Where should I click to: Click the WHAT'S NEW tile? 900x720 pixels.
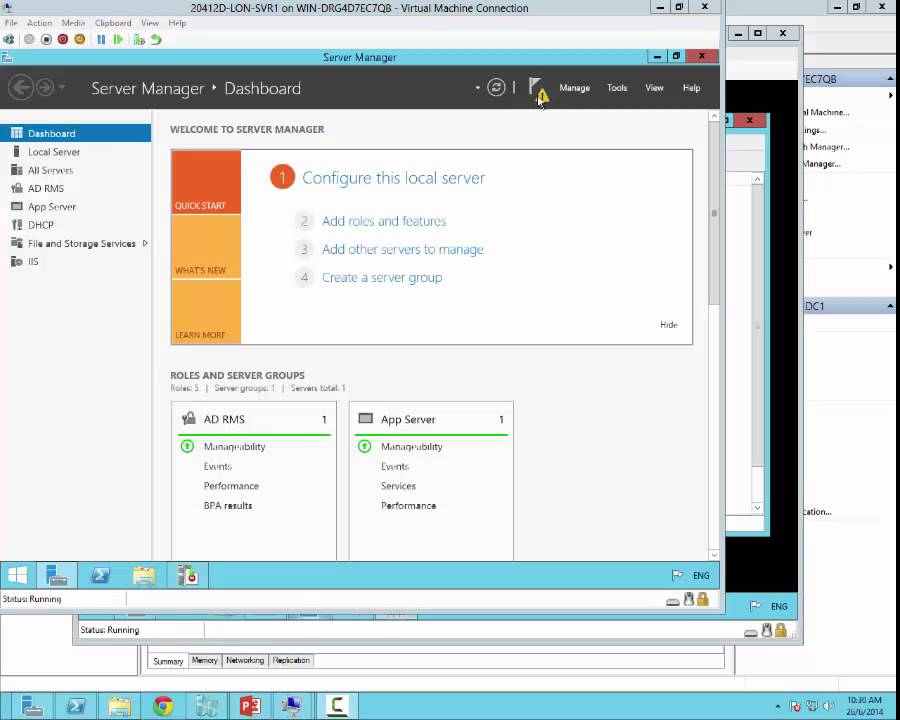coord(206,247)
